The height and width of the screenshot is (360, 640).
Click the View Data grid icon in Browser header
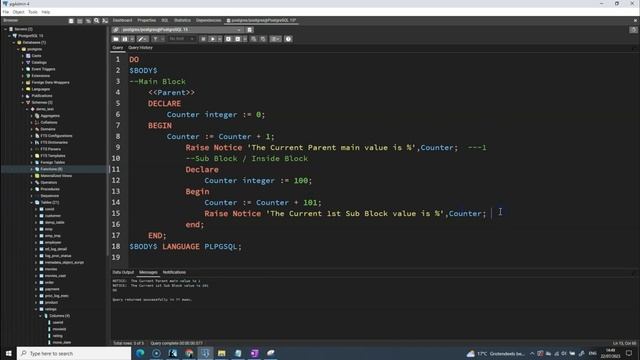(x=80, y=20)
